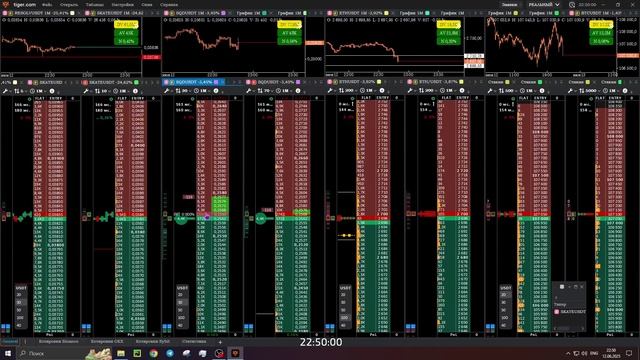The width and height of the screenshot is (640, 360).
Task: Open the Файл menu
Action: tap(47, 4)
